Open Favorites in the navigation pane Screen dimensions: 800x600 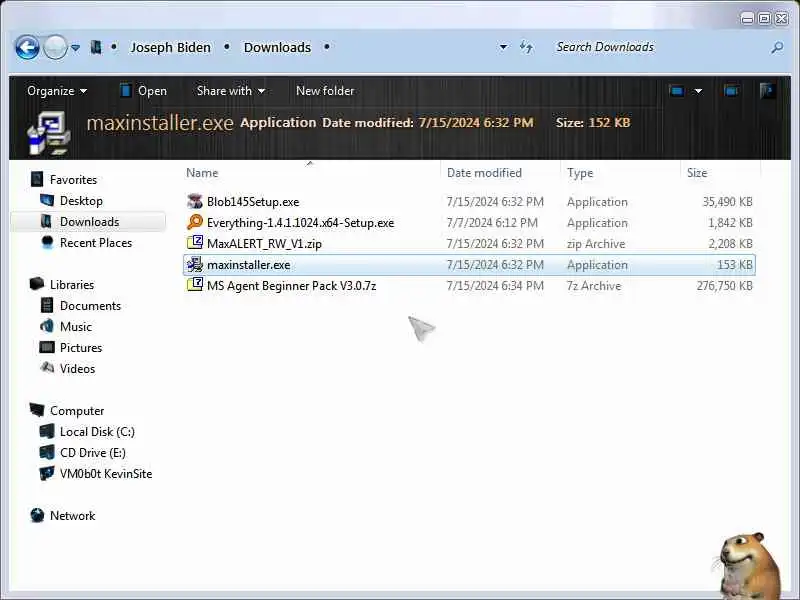pos(73,180)
